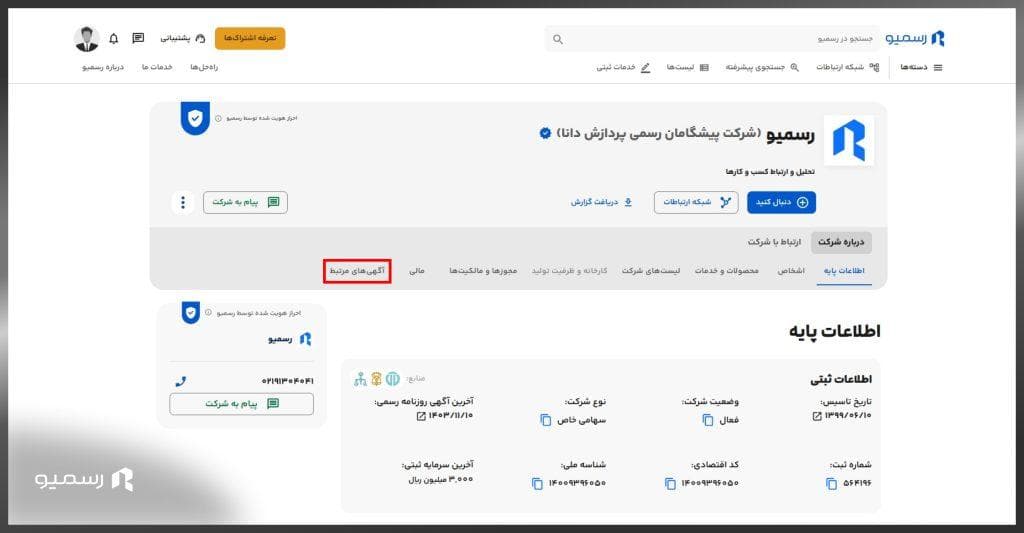Switch to the 'مالی' tab
The width and height of the screenshot is (1024, 533).
tap(417, 271)
